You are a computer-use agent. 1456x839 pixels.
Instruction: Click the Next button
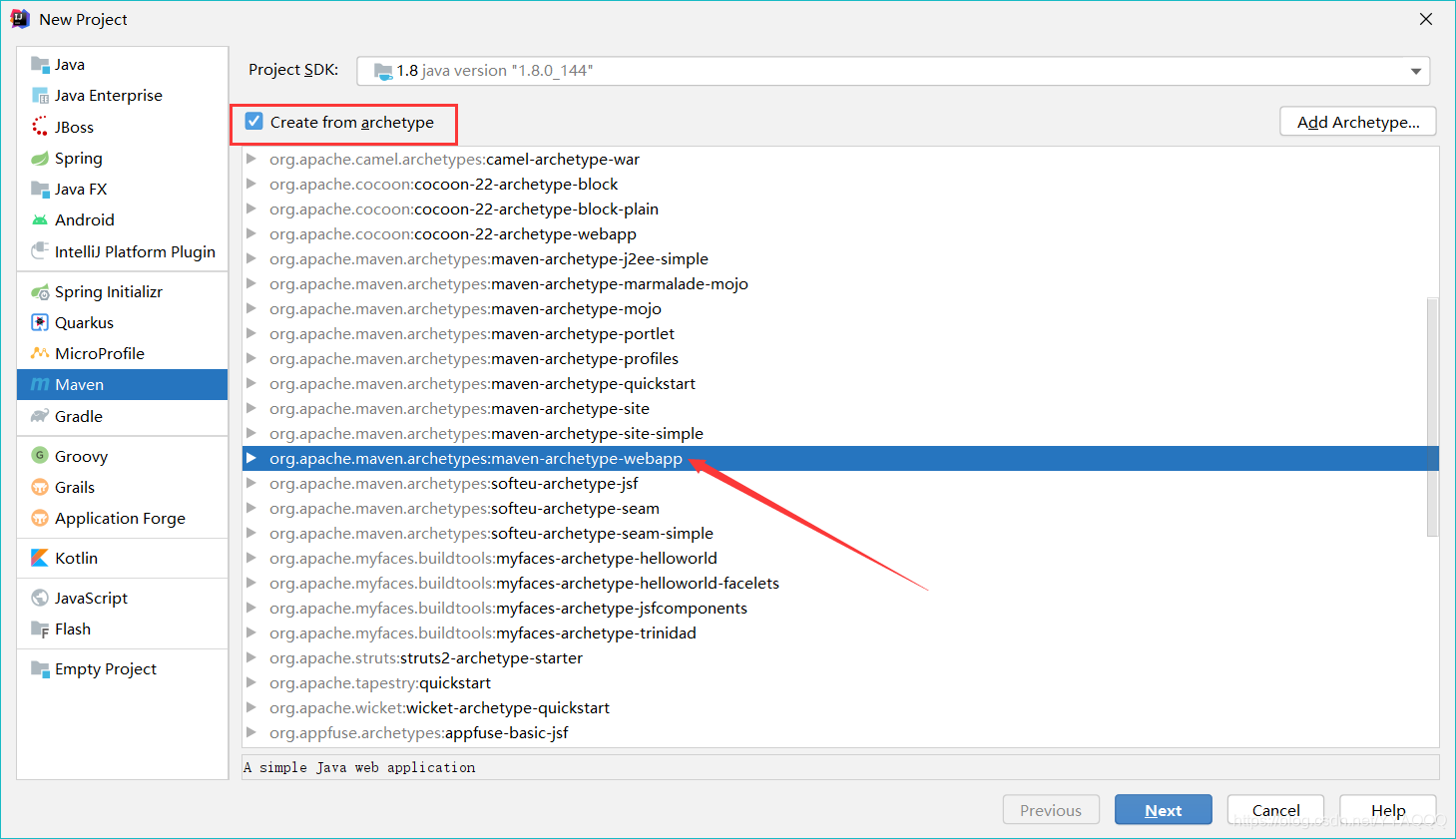point(1163,810)
